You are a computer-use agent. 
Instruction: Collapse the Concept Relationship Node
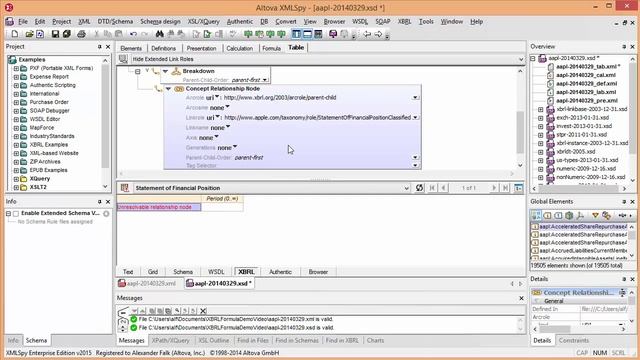tap(168, 89)
